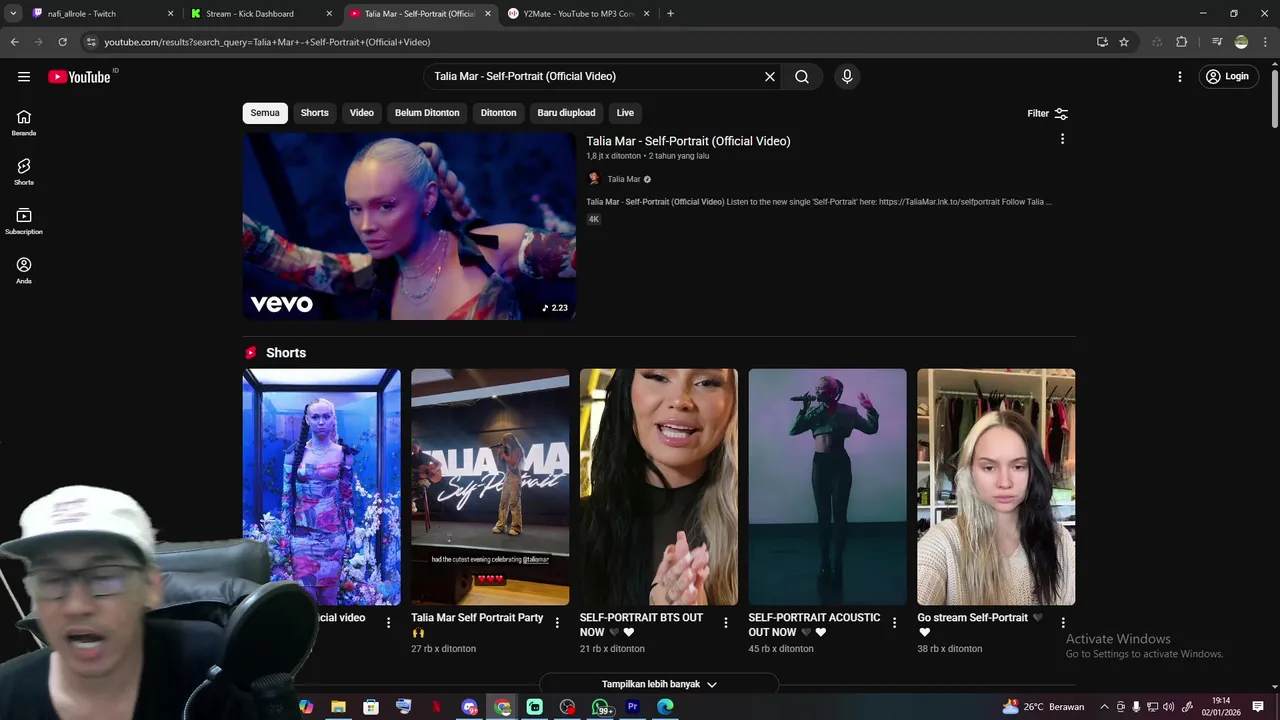This screenshot has height=720, width=1280.
Task: Open File Explorer from the taskbar
Action: pyautogui.click(x=338, y=707)
